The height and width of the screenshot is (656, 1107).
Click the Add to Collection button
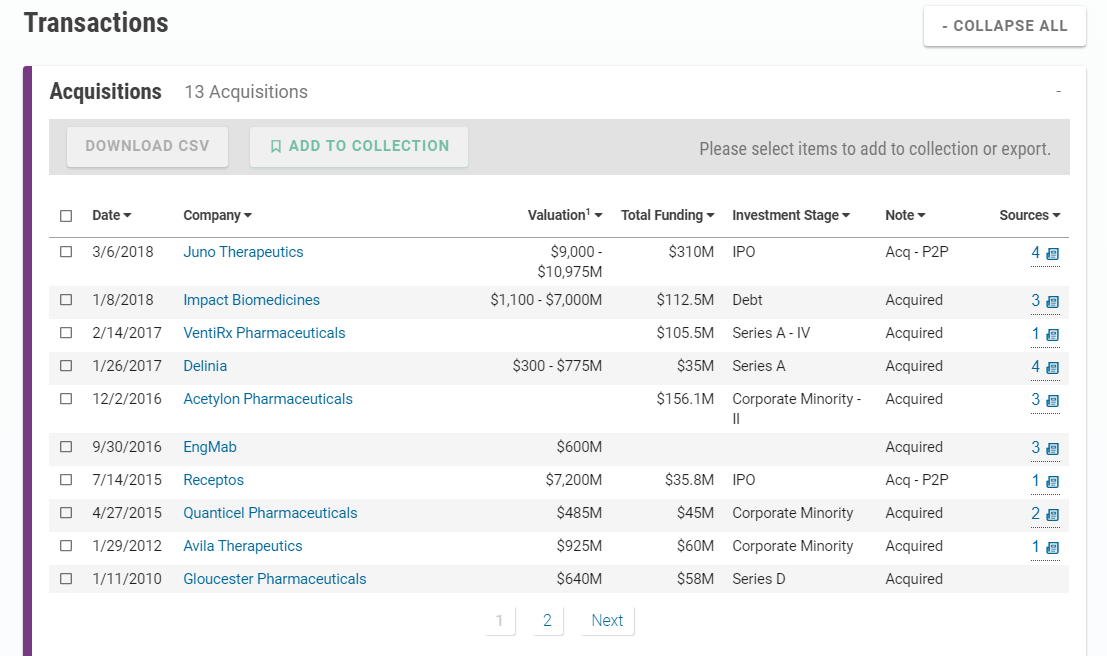[x=359, y=146]
